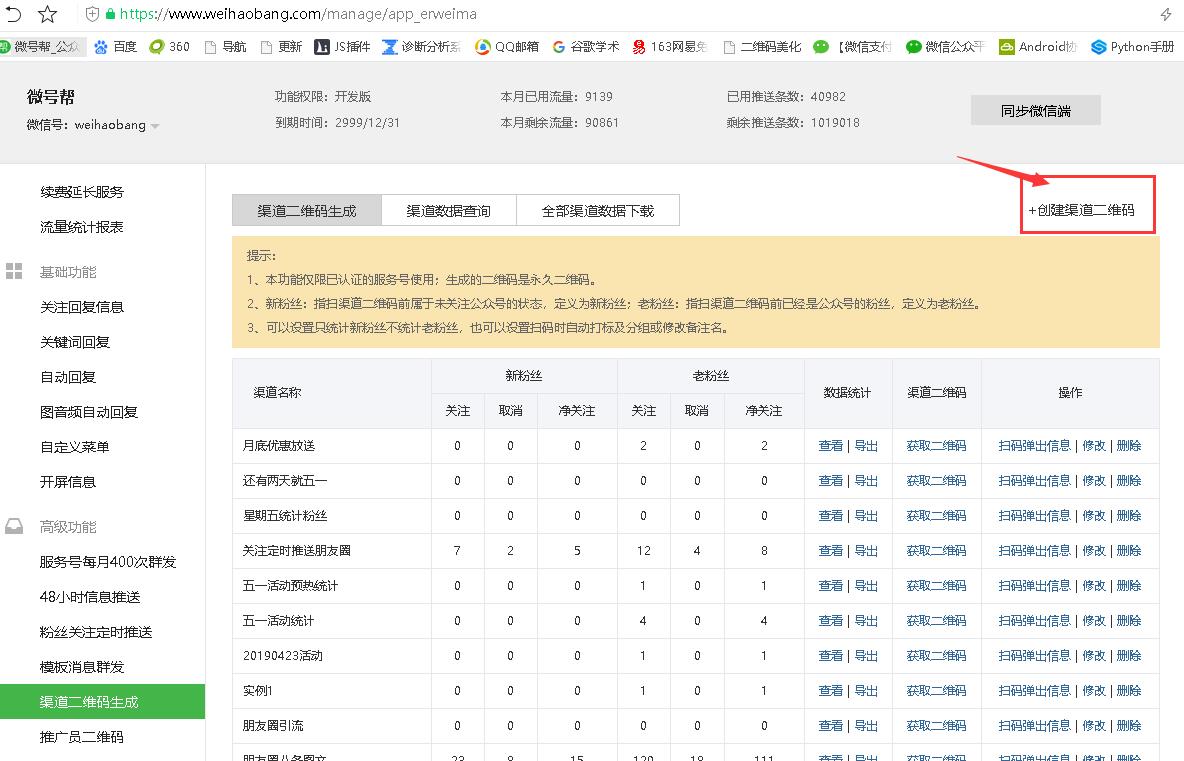Open 自定义菜单 in sidebar
The height and width of the screenshot is (761, 1184).
pyautogui.click(x=75, y=447)
